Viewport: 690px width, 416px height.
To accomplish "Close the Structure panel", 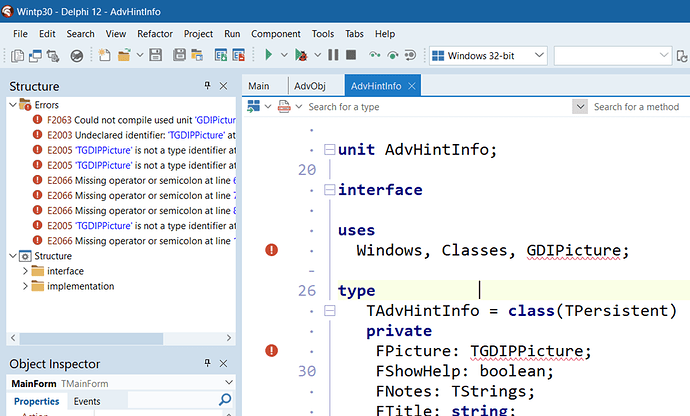I will click(x=224, y=86).
